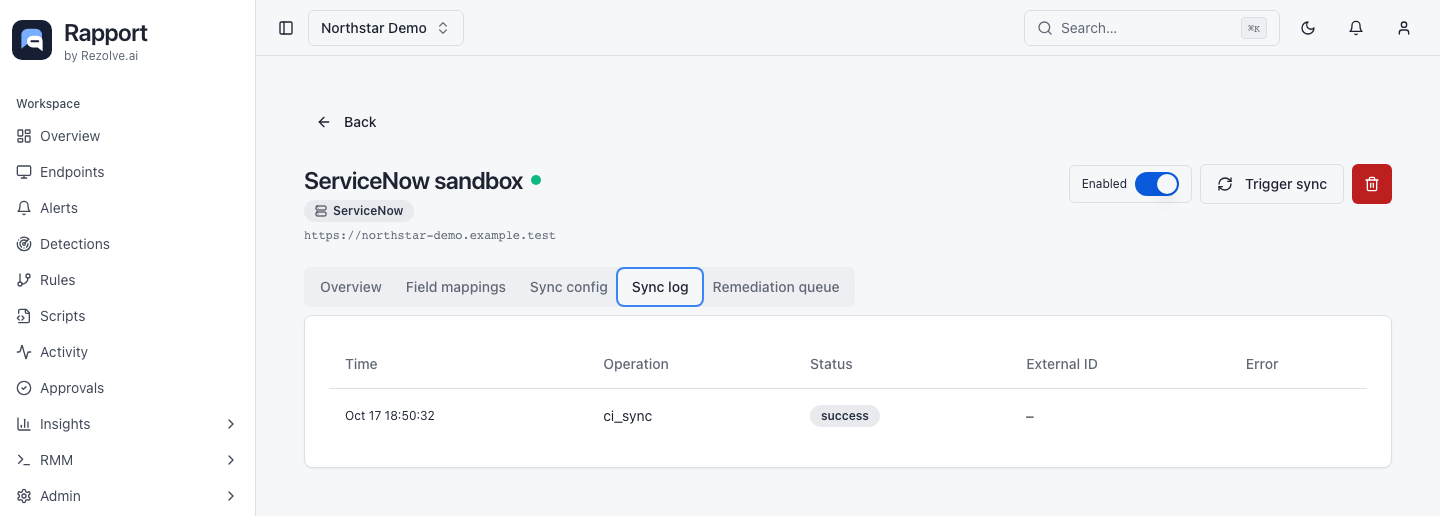
Task: Click the Admin gear icon
Action: [x=24, y=496]
